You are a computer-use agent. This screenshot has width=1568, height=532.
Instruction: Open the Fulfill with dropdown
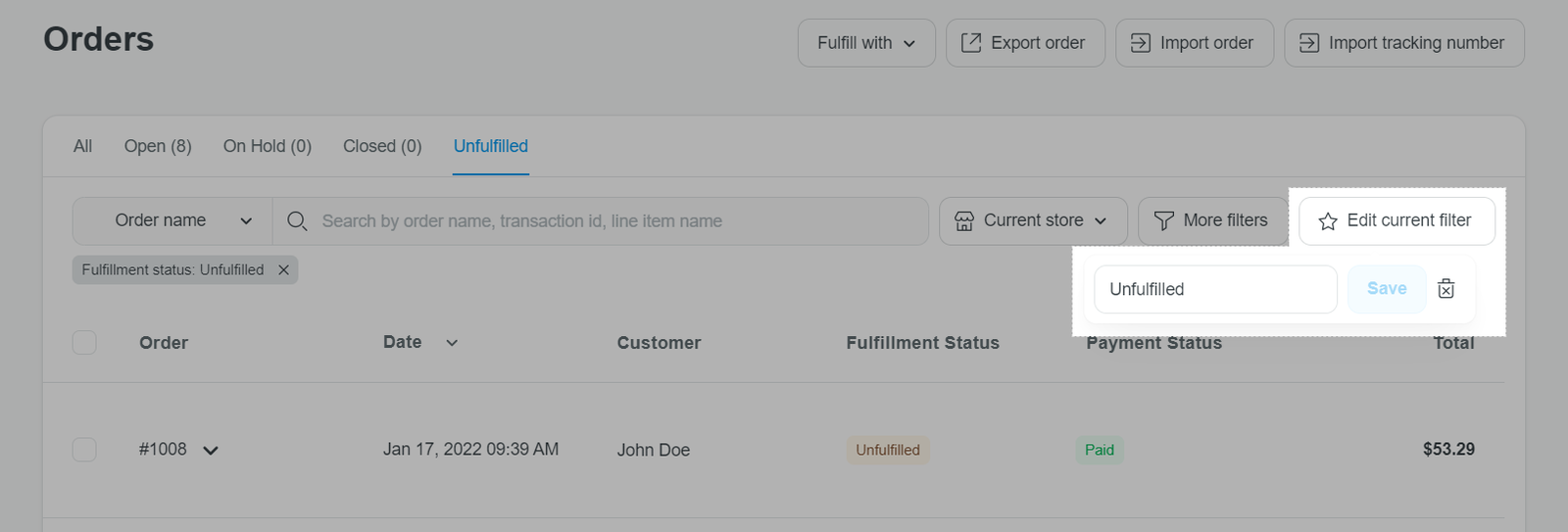(x=866, y=43)
